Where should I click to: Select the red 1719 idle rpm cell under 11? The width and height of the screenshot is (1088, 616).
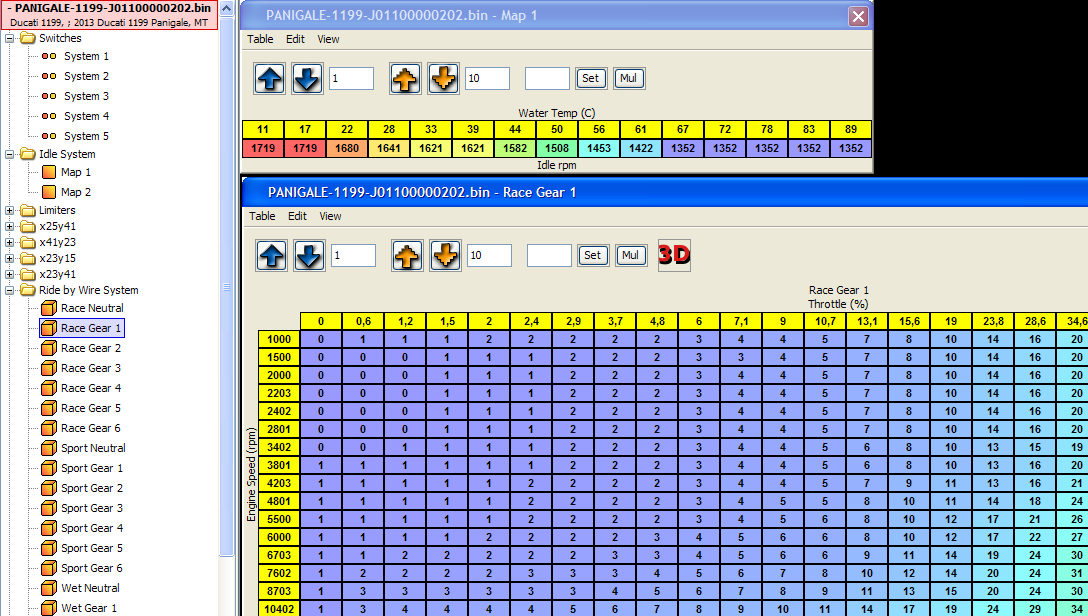click(x=263, y=148)
